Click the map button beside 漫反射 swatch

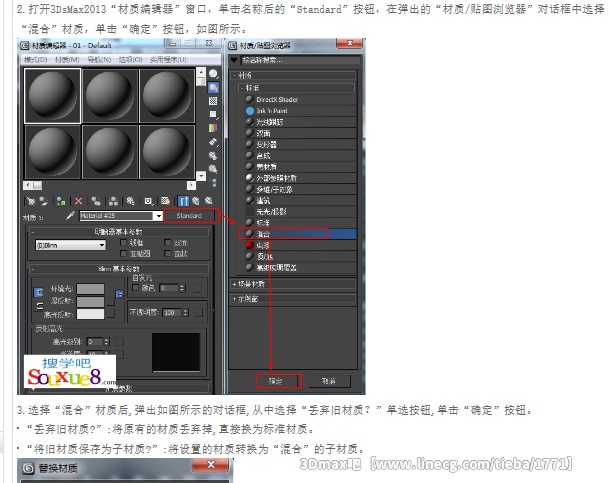click(x=111, y=302)
